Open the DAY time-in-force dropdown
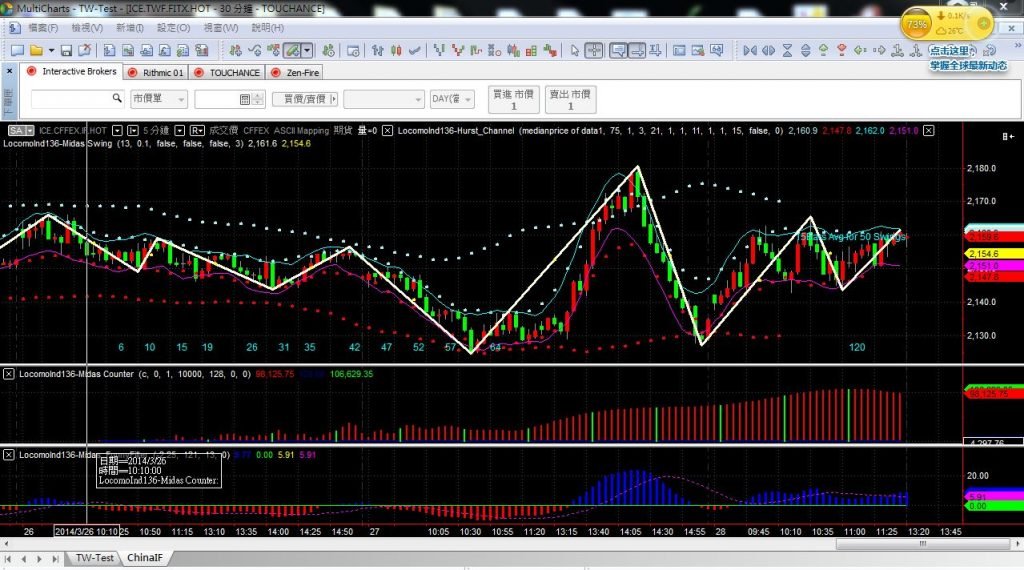1024x570 pixels. [x=452, y=99]
